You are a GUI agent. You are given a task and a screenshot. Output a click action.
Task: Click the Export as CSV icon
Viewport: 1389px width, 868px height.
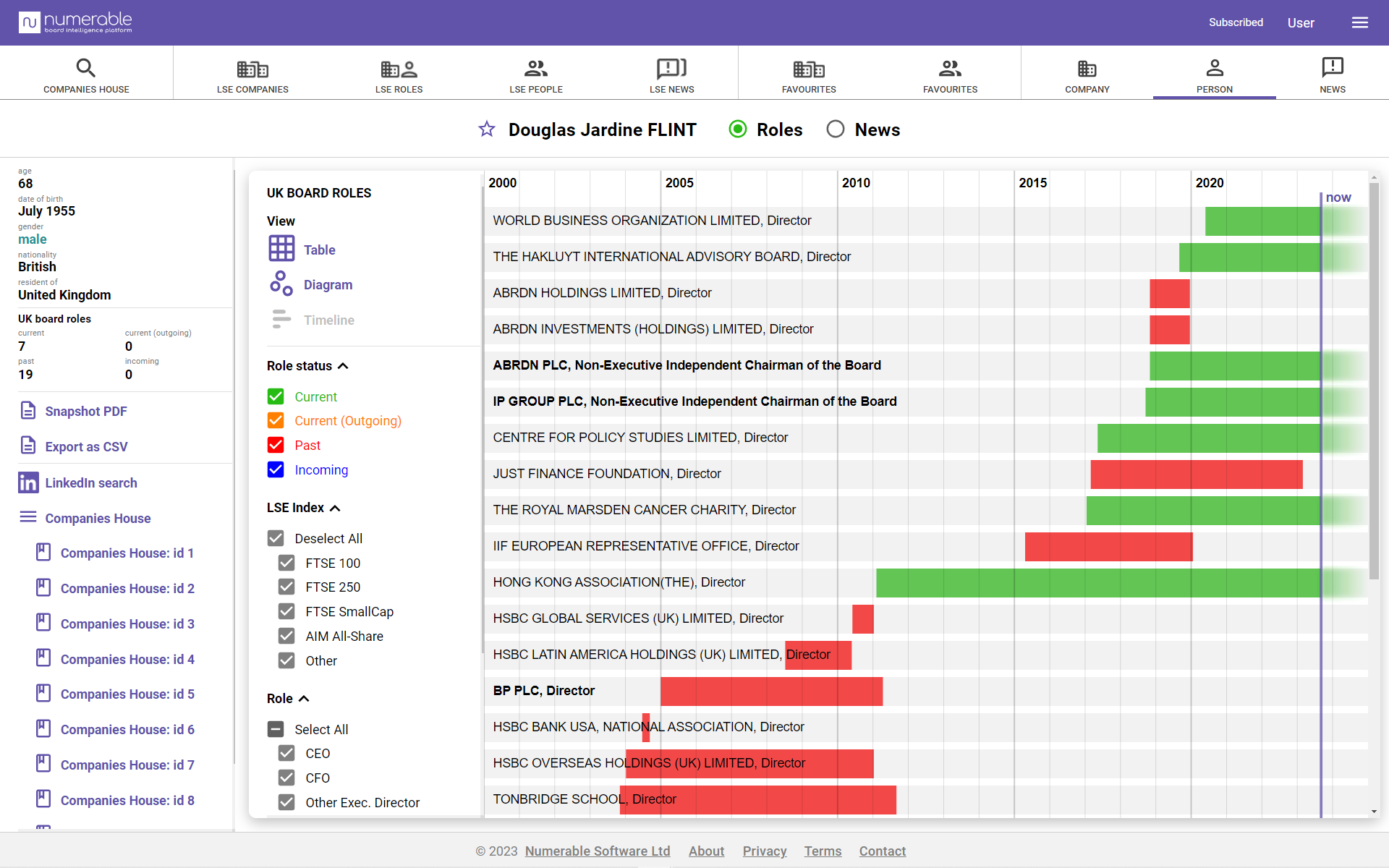(x=28, y=446)
